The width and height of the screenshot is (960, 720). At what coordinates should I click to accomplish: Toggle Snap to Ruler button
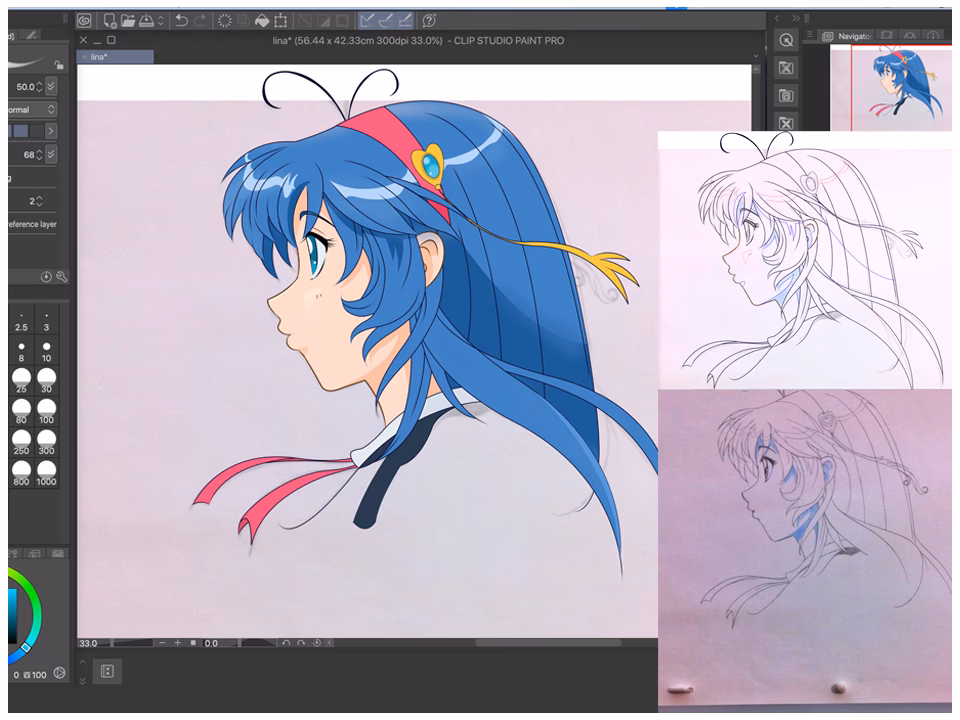click(368, 20)
